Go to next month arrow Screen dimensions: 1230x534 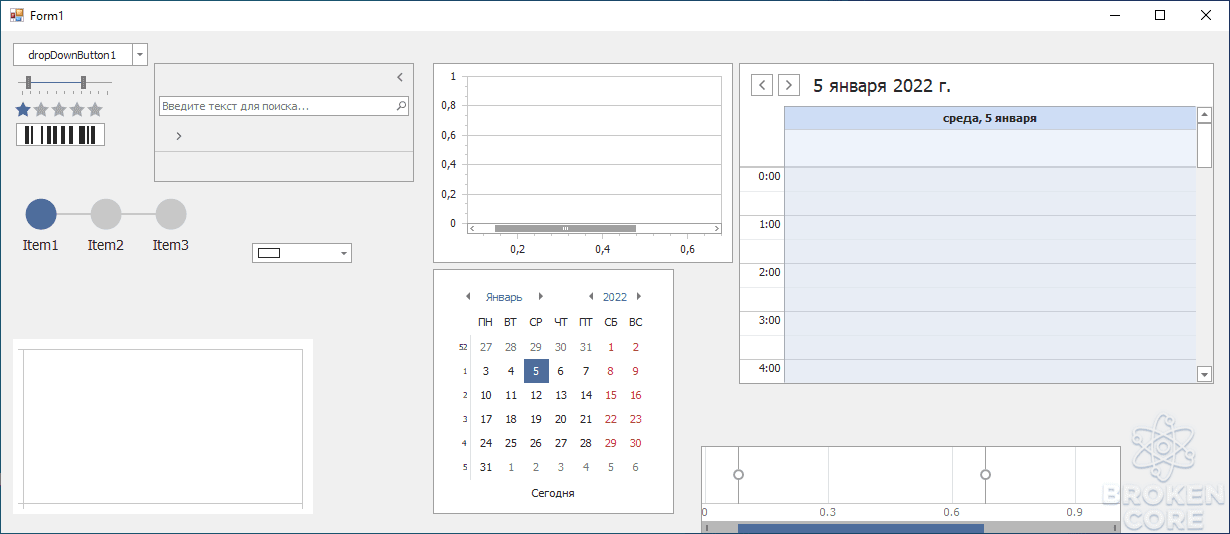pyautogui.click(x=541, y=297)
